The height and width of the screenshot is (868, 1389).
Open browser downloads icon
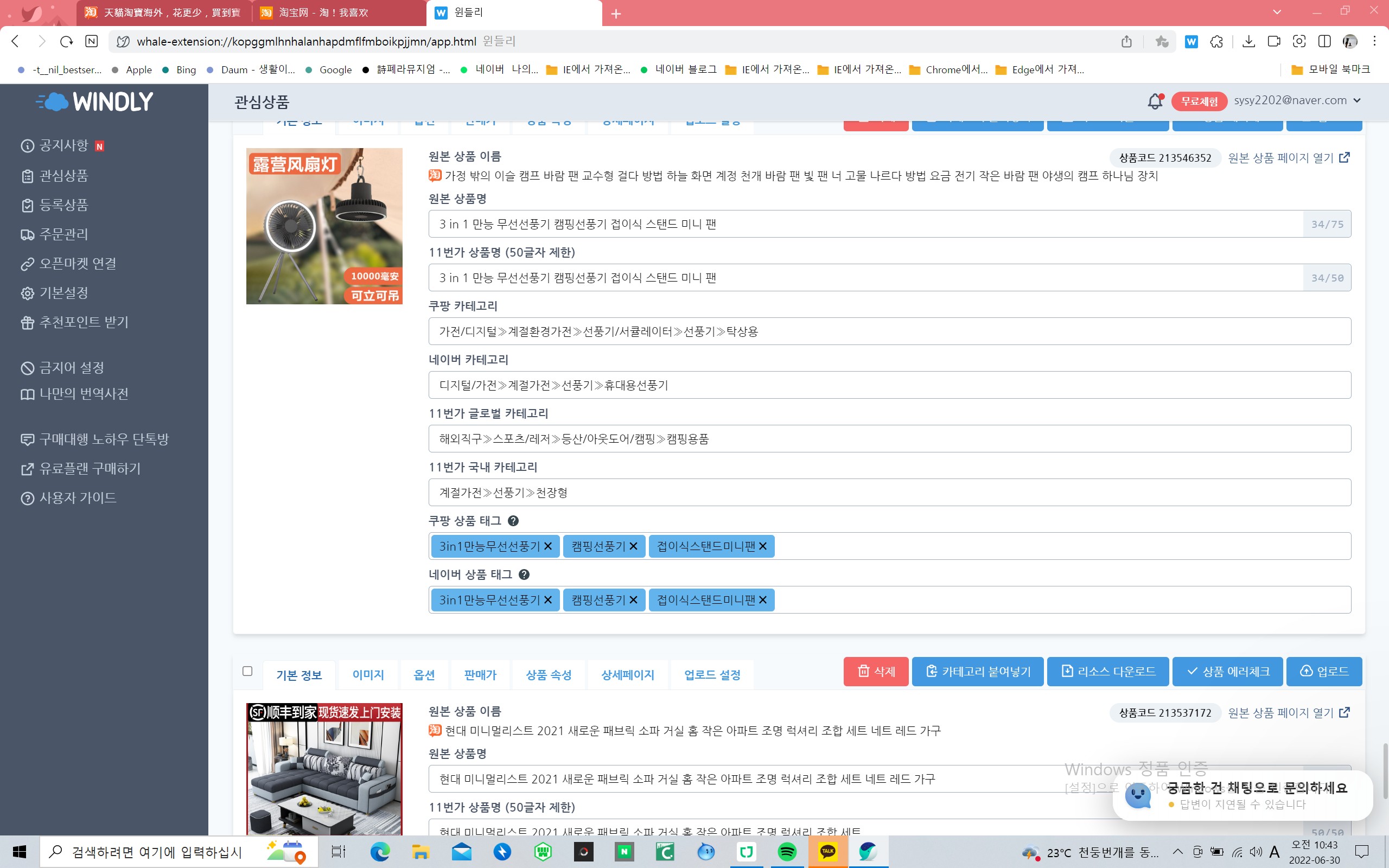tap(1248, 41)
